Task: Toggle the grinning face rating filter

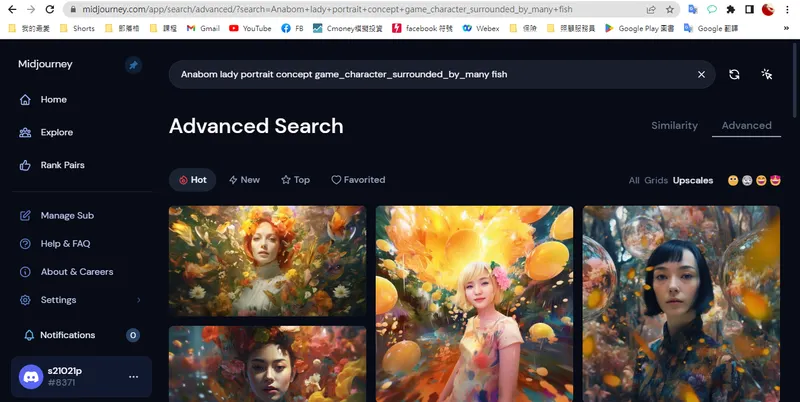Action: pos(761,180)
